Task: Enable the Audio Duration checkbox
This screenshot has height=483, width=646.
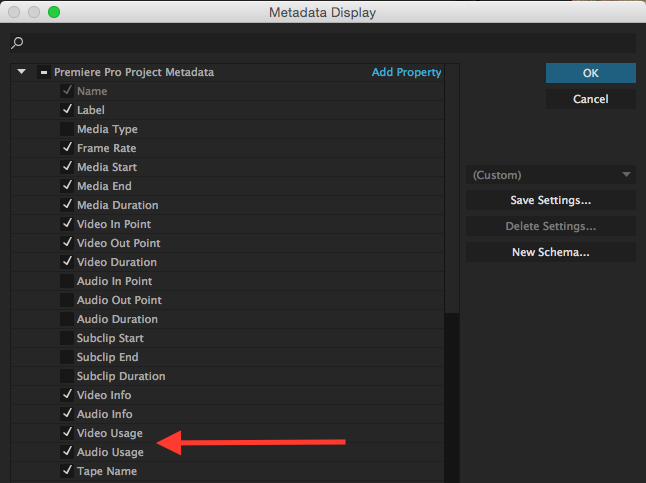Action: click(67, 319)
